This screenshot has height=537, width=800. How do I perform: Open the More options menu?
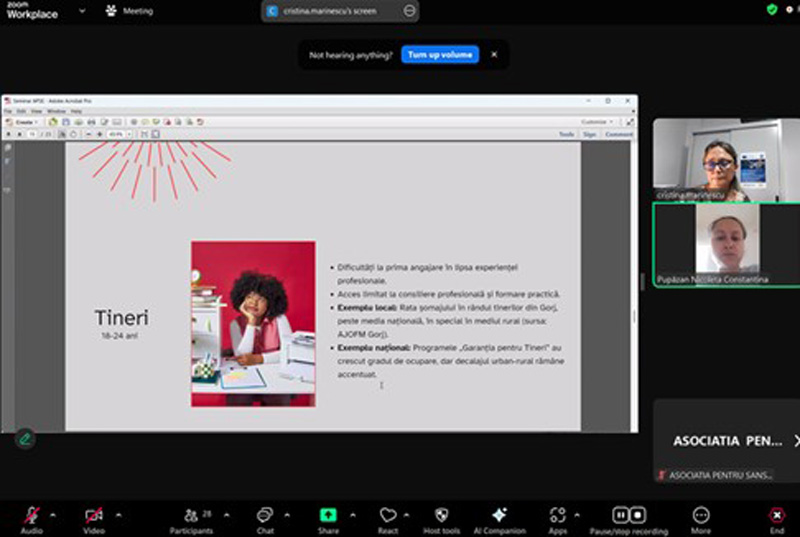(700, 514)
